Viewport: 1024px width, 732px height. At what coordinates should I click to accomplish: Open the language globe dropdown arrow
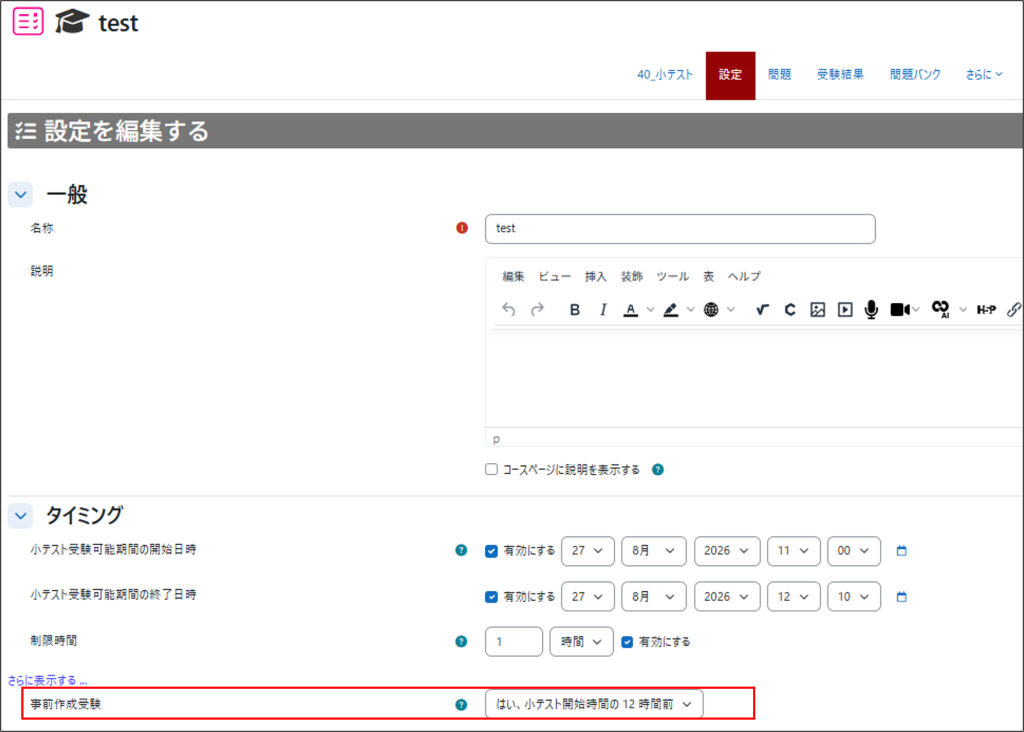(731, 310)
